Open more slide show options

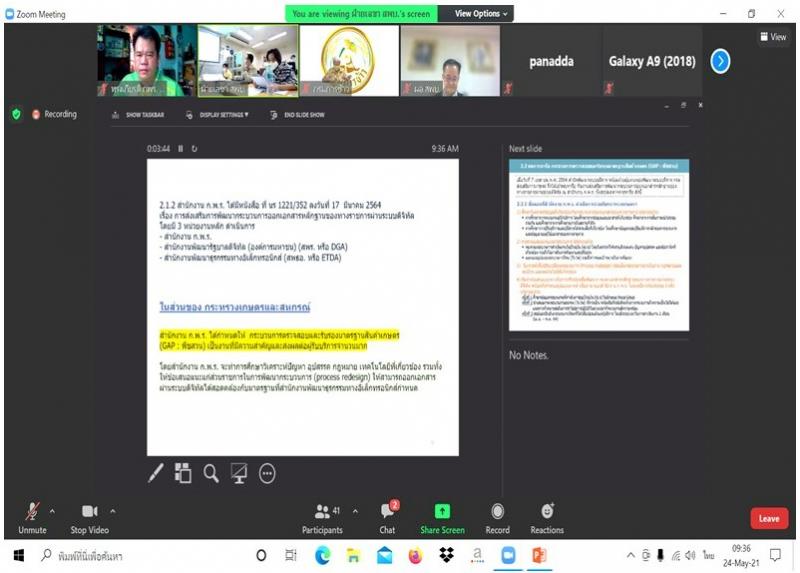(267, 474)
